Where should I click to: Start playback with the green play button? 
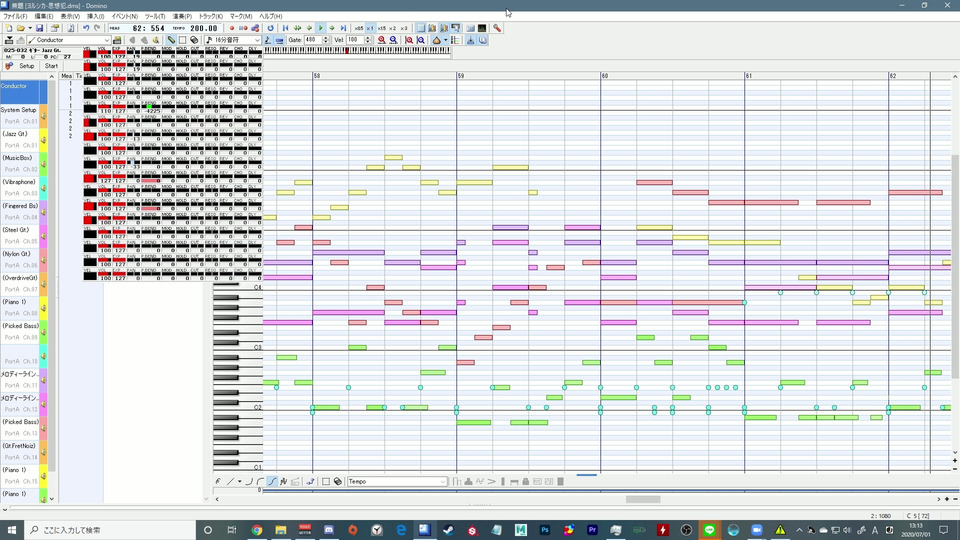[x=320, y=28]
